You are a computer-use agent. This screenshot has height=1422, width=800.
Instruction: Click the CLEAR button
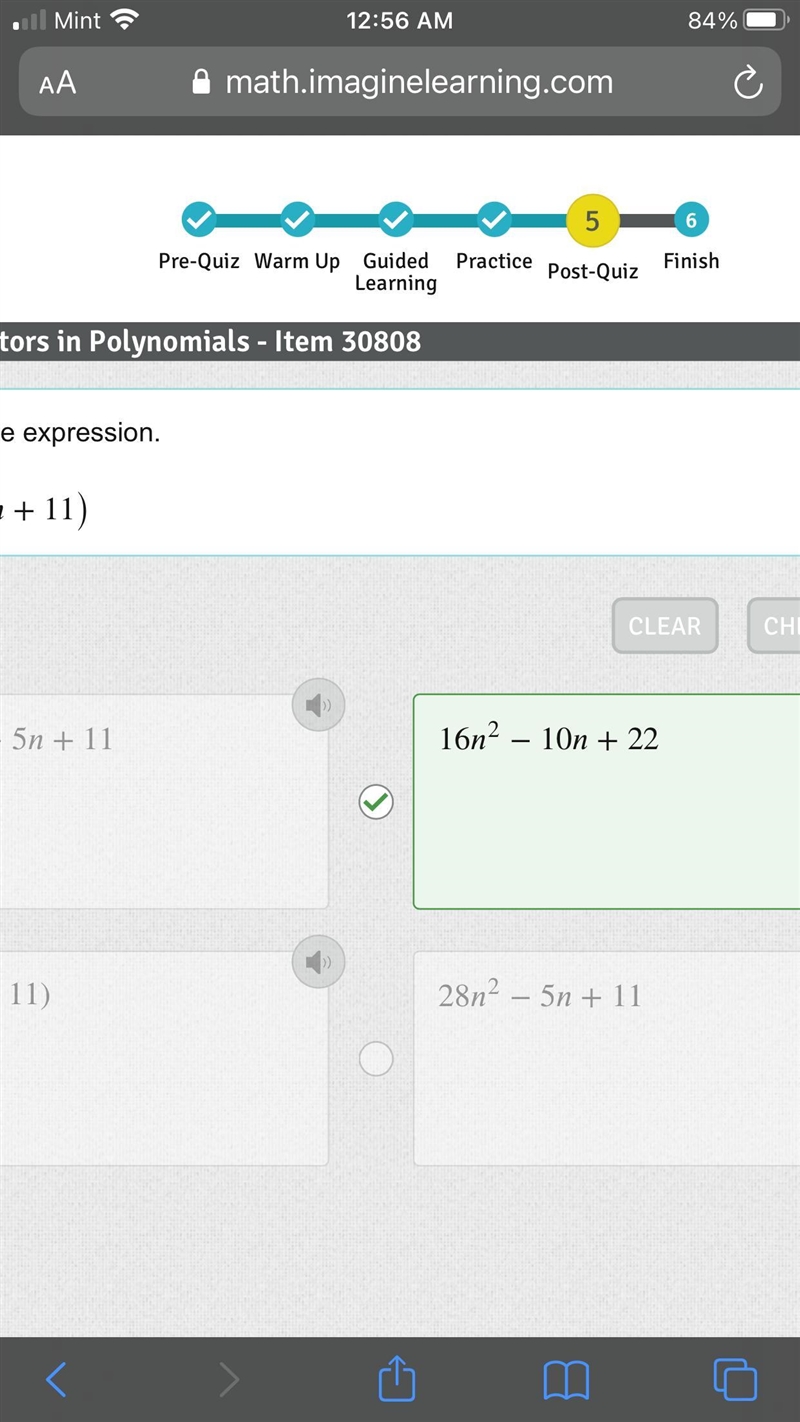tap(665, 626)
